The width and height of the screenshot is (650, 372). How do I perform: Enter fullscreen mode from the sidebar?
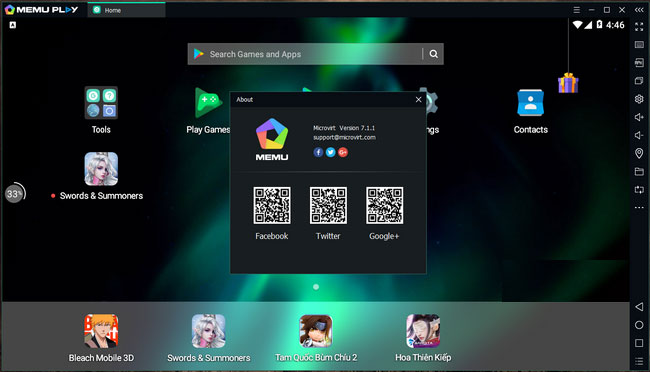point(639,27)
